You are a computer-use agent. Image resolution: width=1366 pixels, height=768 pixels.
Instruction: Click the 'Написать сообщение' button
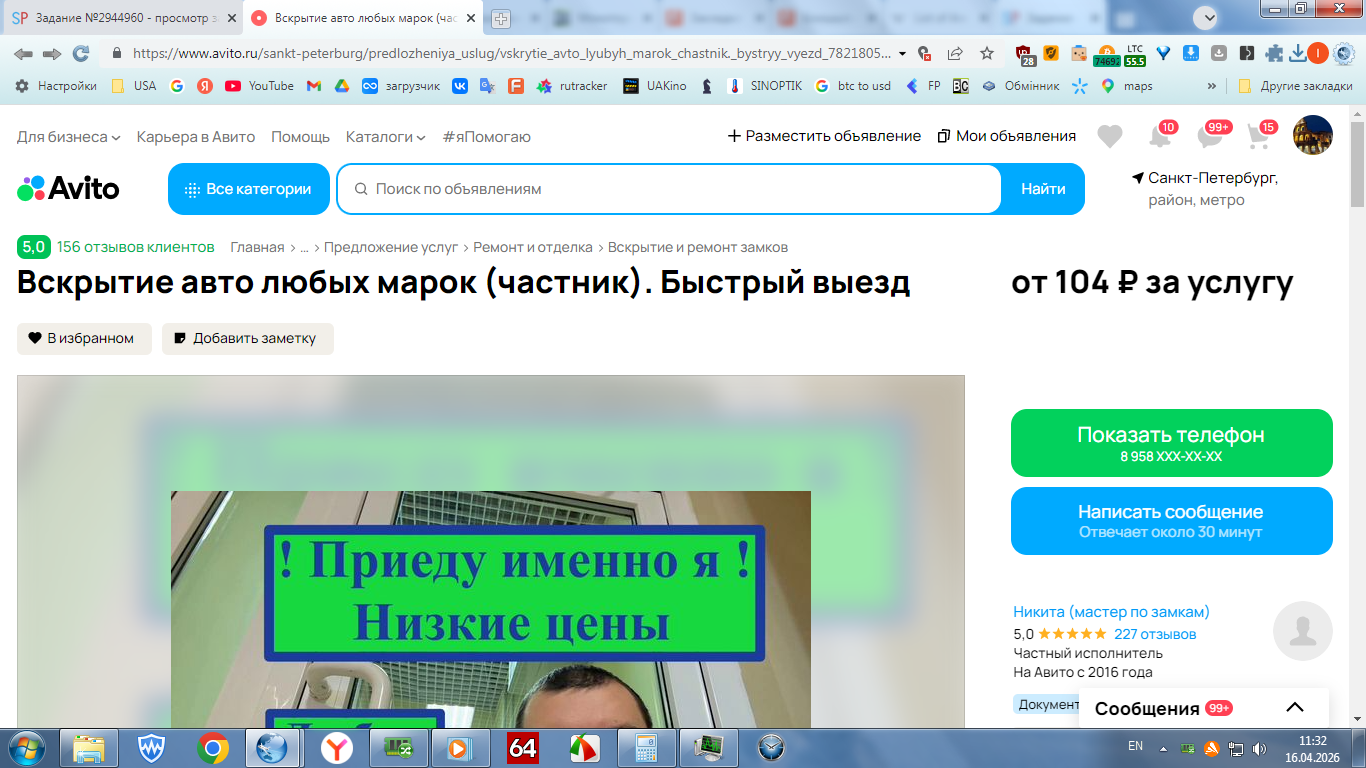(x=1172, y=521)
